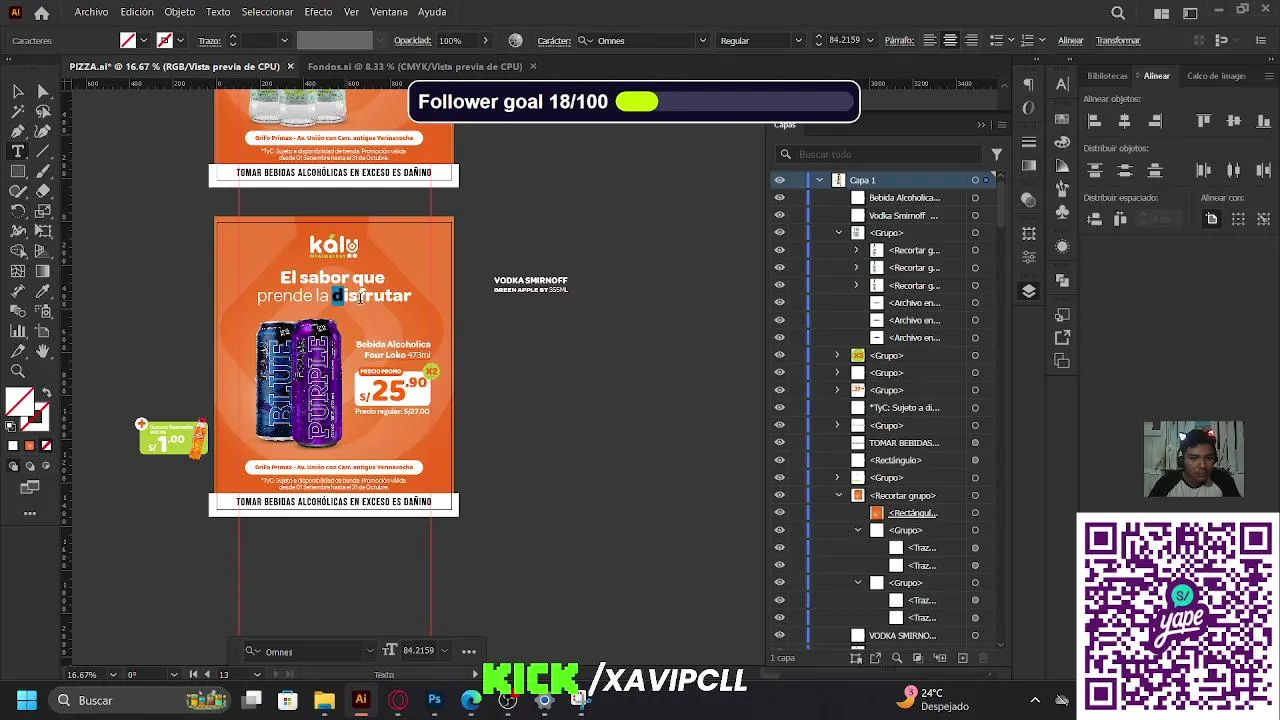This screenshot has height=720, width=1280.
Task: Click the control bar fill swatch
Action: pyautogui.click(x=128, y=41)
